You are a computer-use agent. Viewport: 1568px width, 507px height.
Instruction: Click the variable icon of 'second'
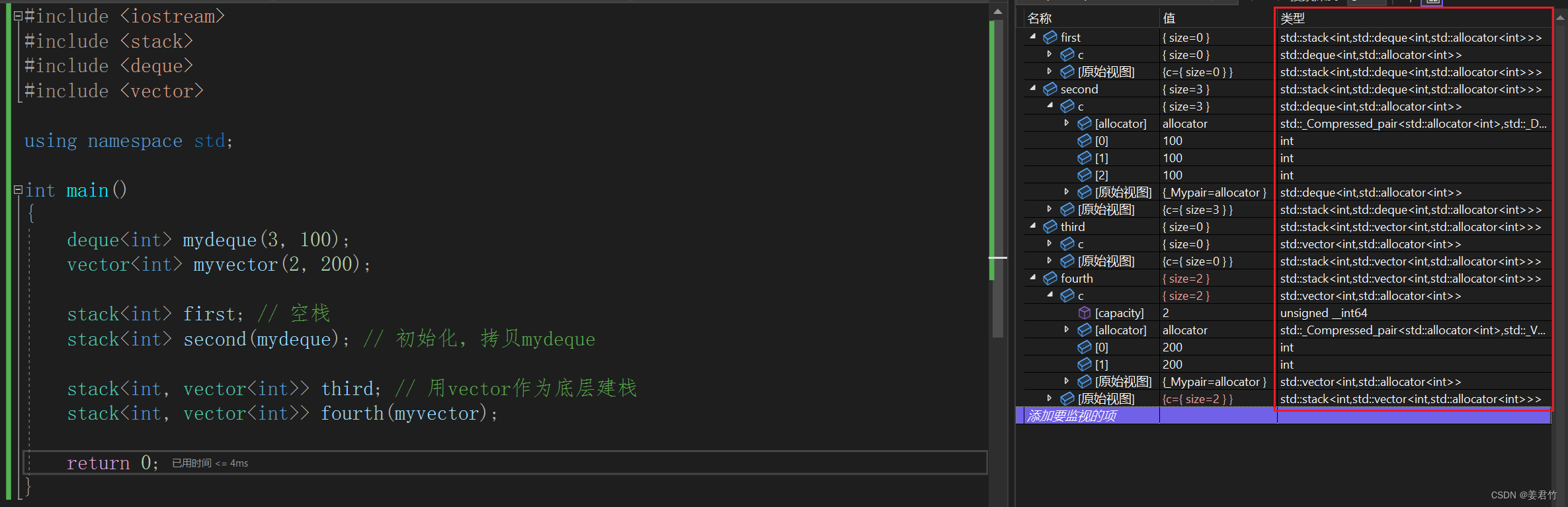[x=1050, y=89]
